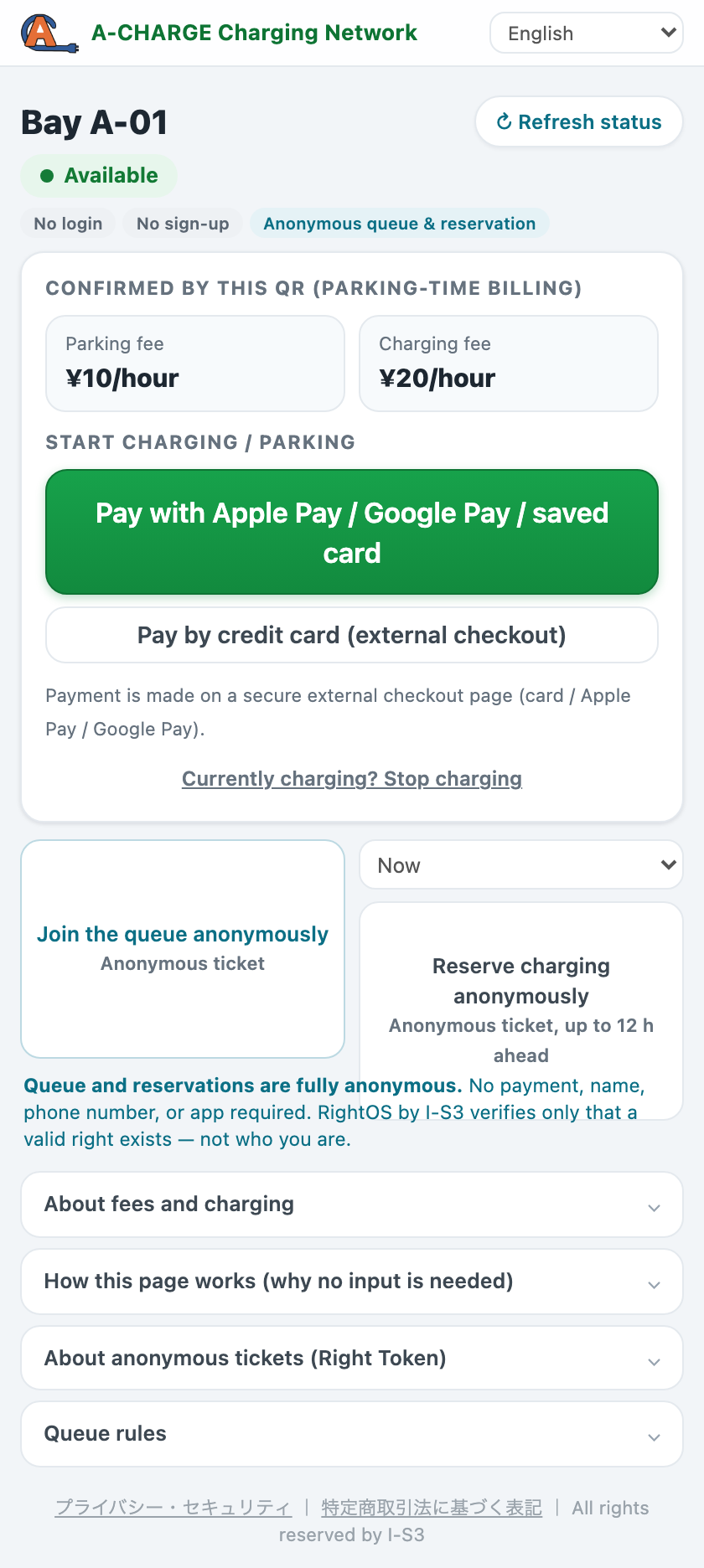Click the Refresh status button
Screen dimensions: 704x1568
click(579, 122)
